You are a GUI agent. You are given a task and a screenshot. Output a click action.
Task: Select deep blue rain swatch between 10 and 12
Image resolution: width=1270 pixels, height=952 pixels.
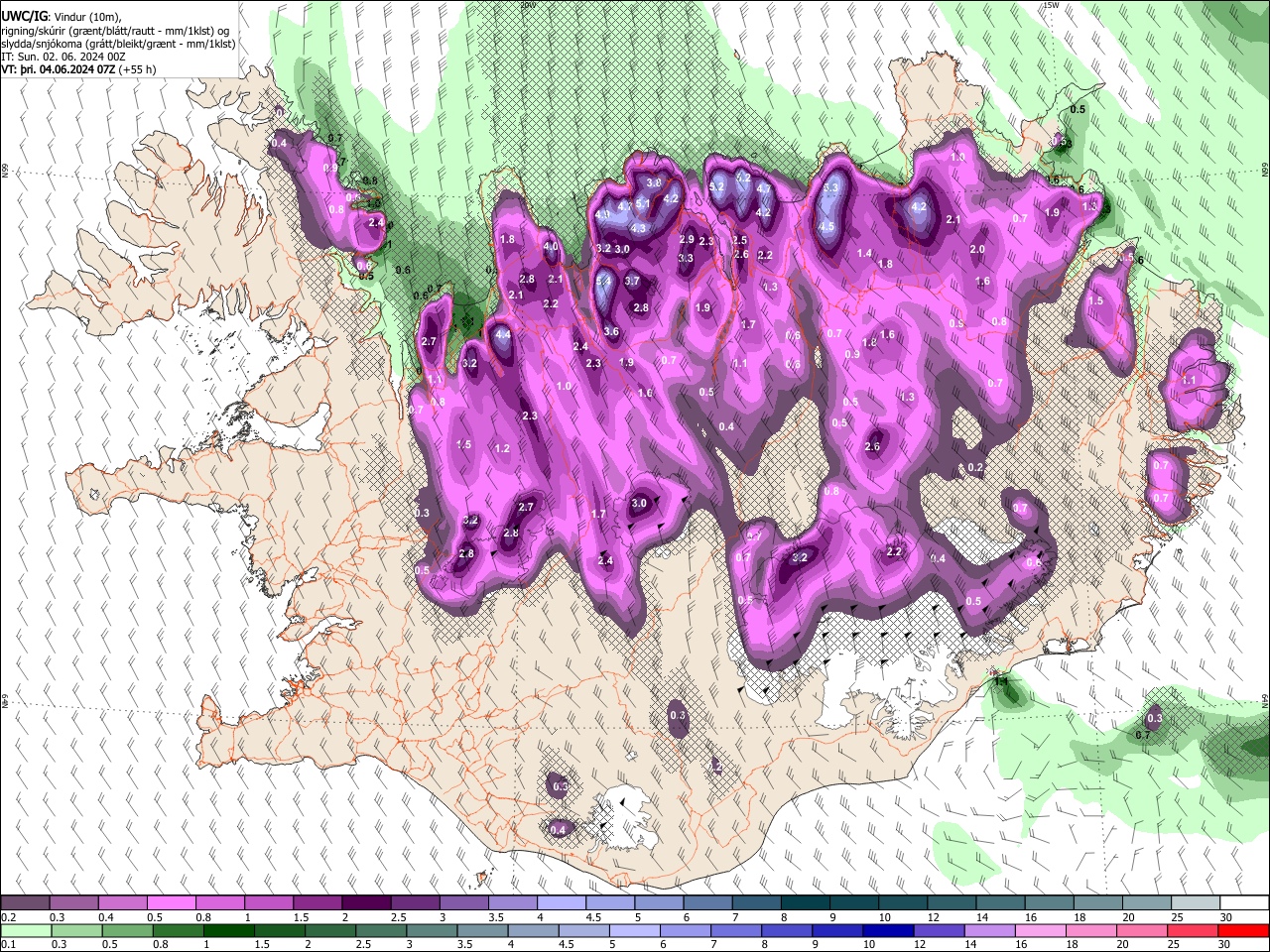point(889,930)
